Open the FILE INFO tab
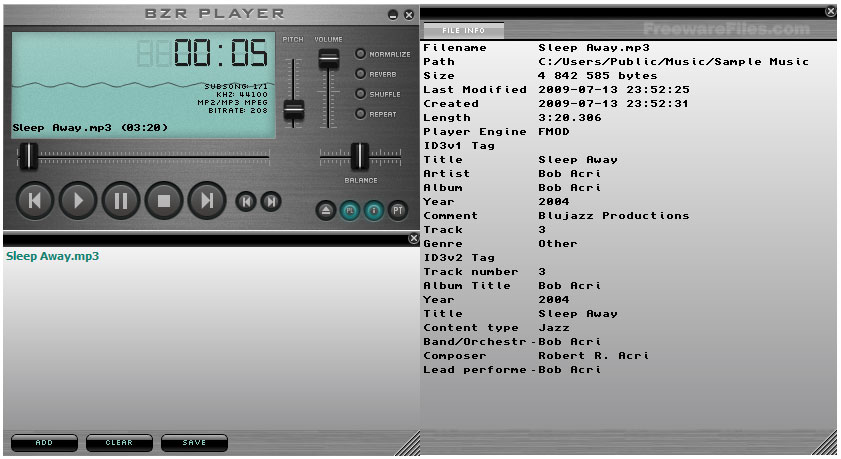841x459 pixels. [463, 31]
